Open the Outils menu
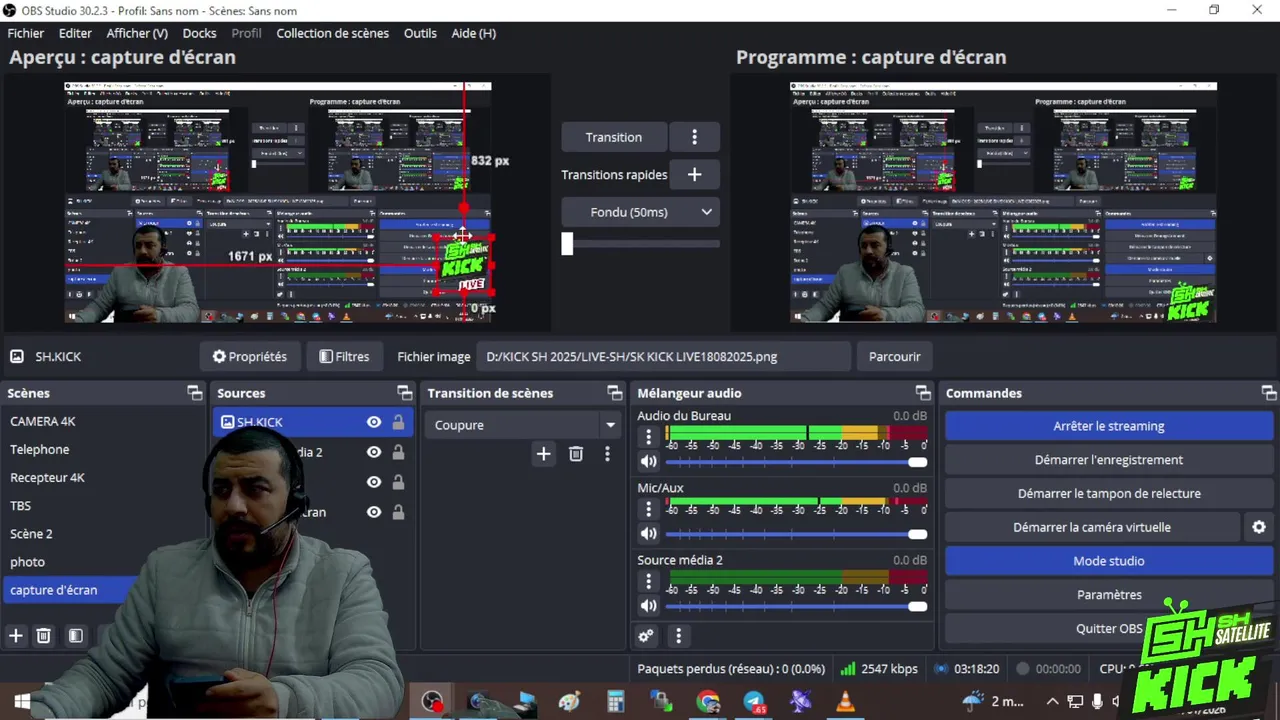 click(x=420, y=33)
